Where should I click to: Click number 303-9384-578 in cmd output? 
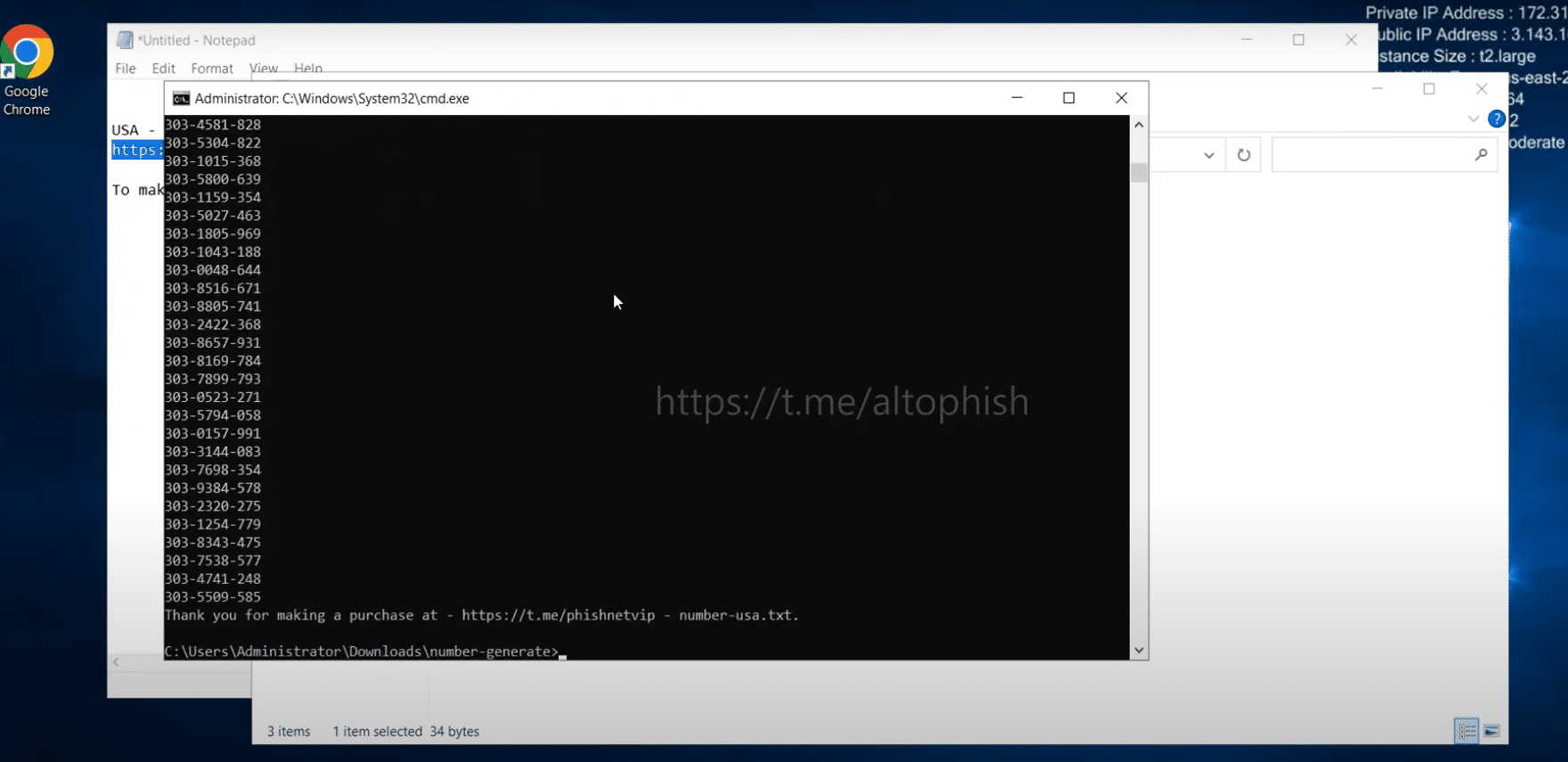pyautogui.click(x=213, y=488)
